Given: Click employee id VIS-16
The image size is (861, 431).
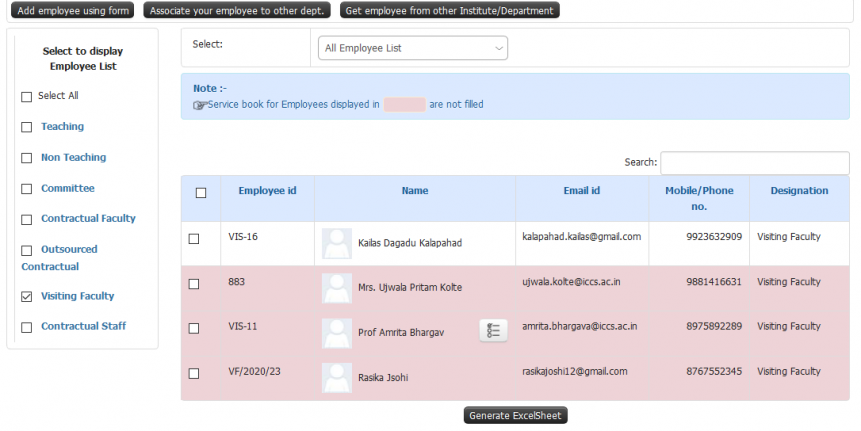Looking at the screenshot, I should point(243,237).
